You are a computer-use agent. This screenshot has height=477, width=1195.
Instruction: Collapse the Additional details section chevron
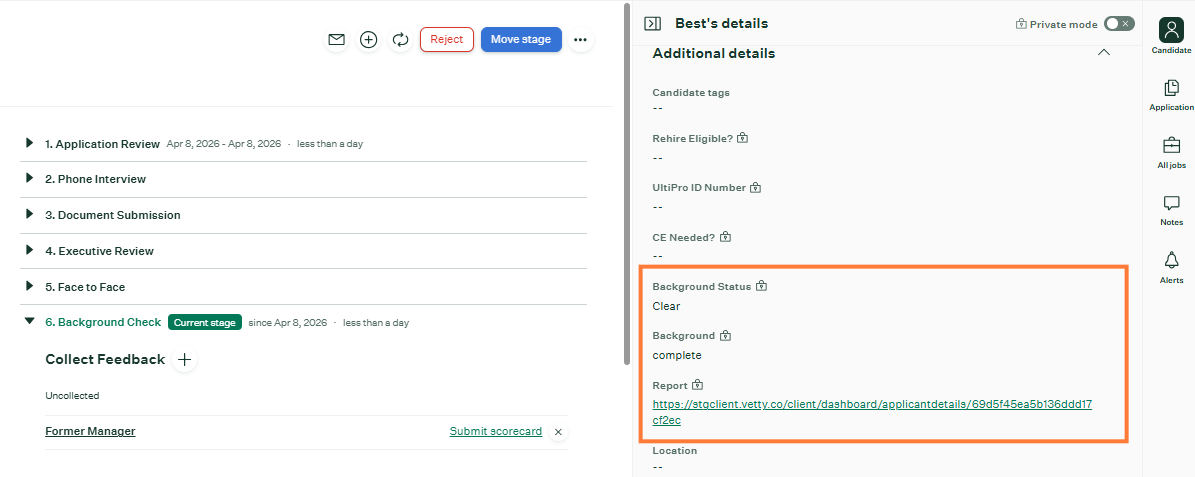[1103, 53]
